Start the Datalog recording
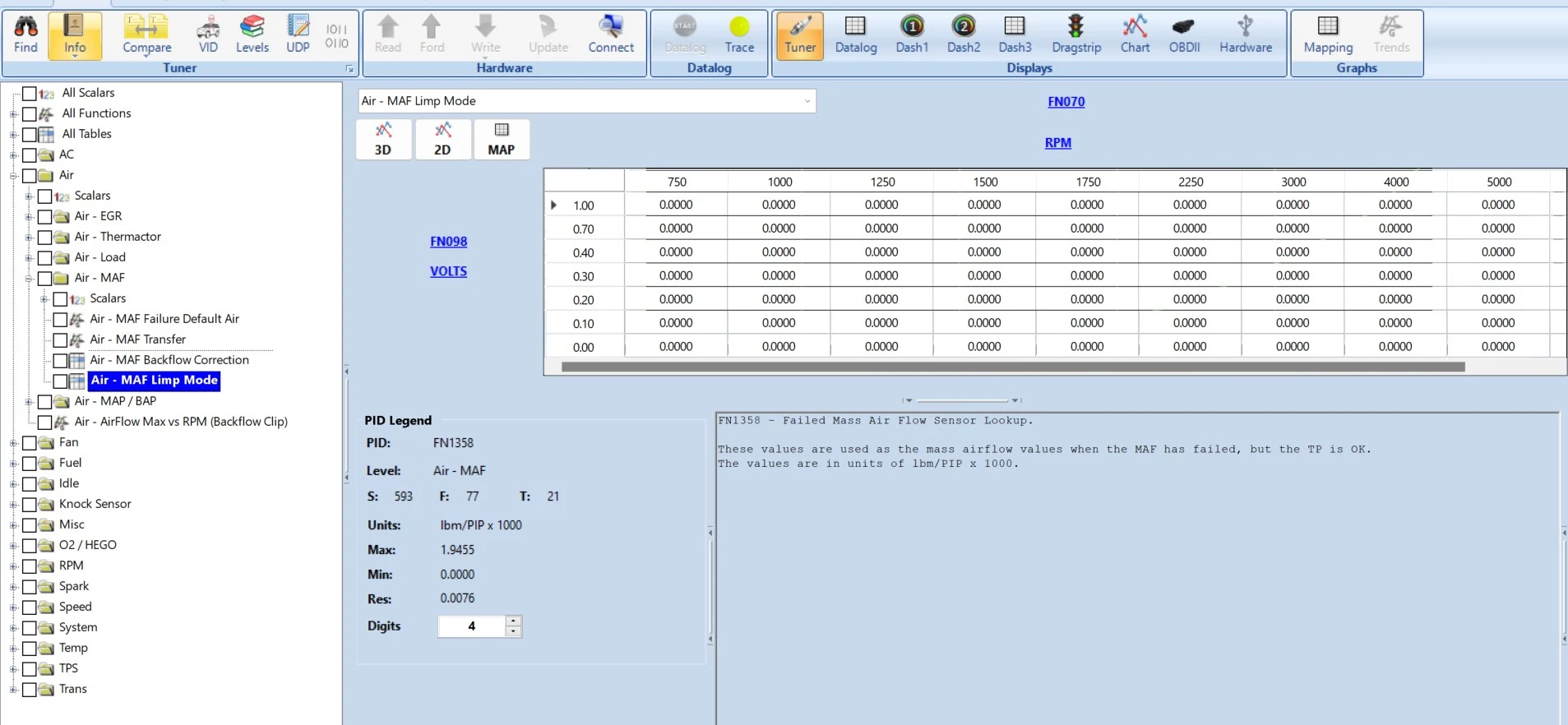Image resolution: width=1568 pixels, height=725 pixels. (x=685, y=35)
